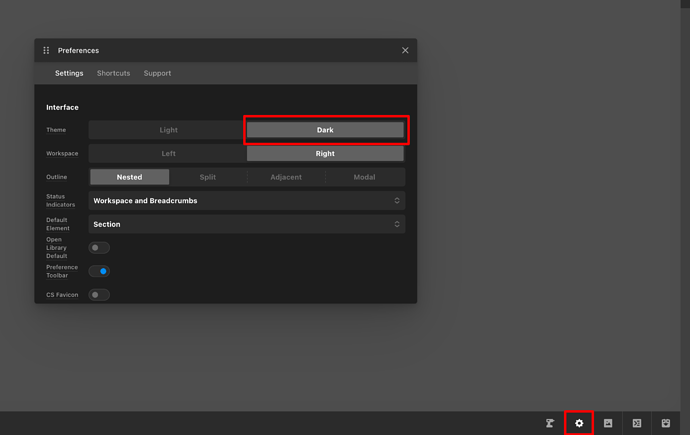Expand the Default Element Section dropdown
Image resolution: width=690 pixels, height=435 pixels.
[x=246, y=224]
